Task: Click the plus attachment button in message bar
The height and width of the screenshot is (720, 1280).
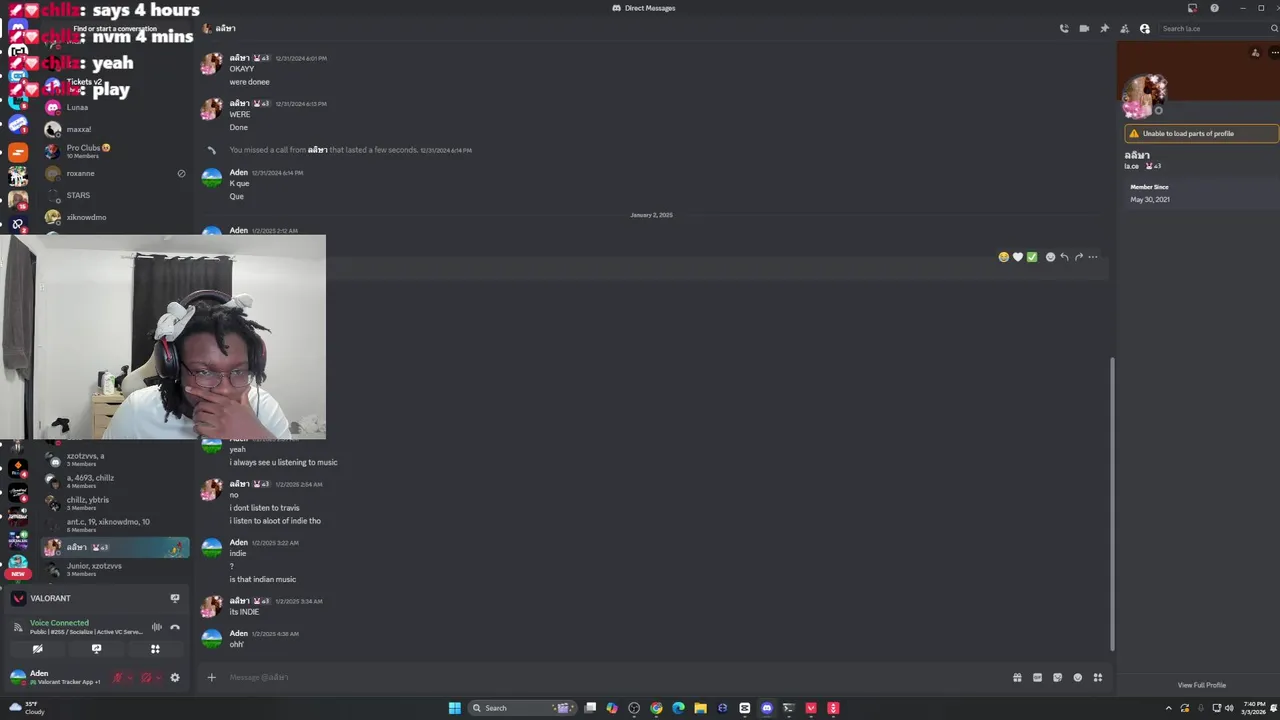Action: click(211, 677)
